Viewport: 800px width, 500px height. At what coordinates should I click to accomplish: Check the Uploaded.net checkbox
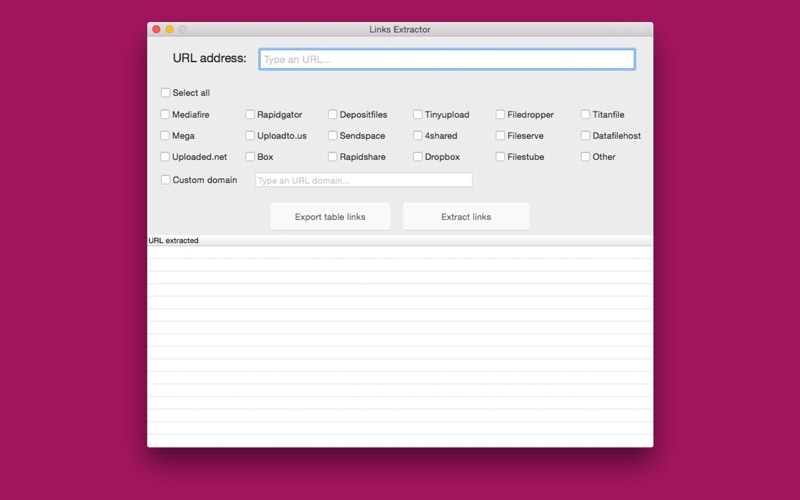[165, 157]
